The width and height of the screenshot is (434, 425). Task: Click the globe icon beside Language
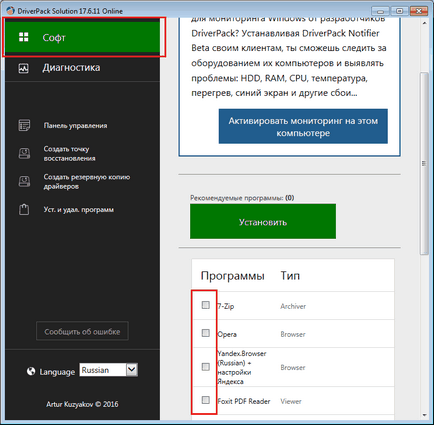[31, 371]
